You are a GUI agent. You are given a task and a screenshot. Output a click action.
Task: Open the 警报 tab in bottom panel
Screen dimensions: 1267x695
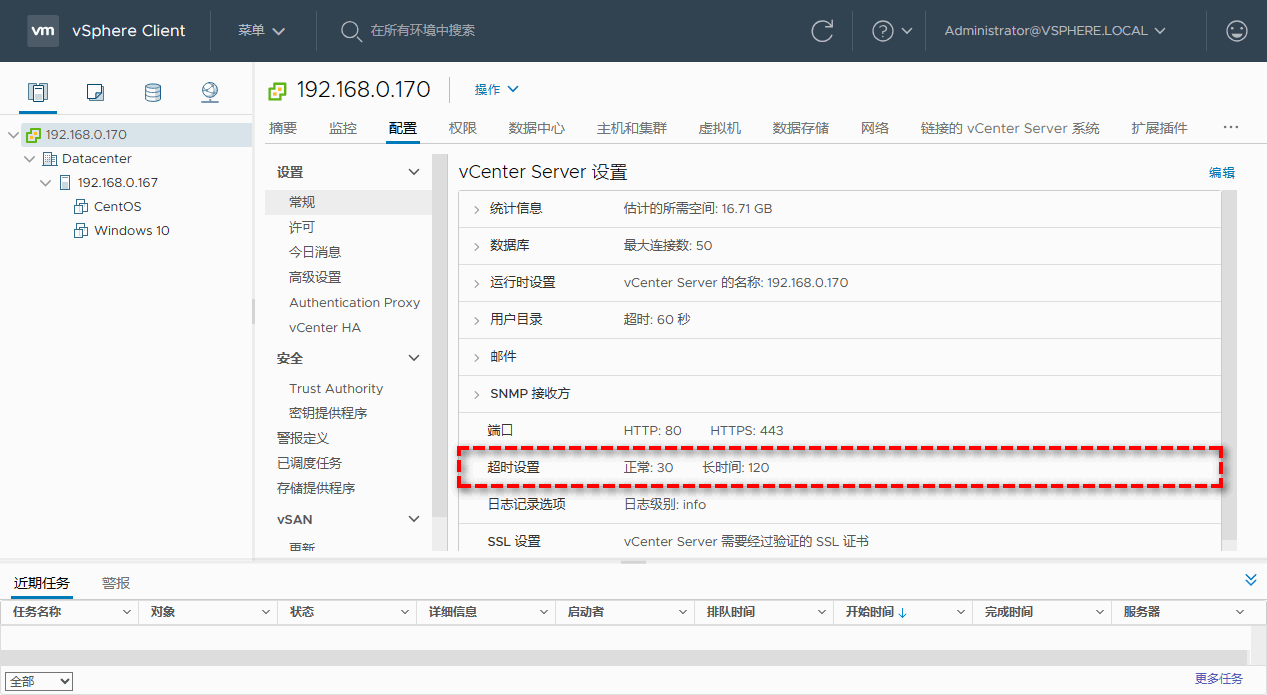coord(116,583)
